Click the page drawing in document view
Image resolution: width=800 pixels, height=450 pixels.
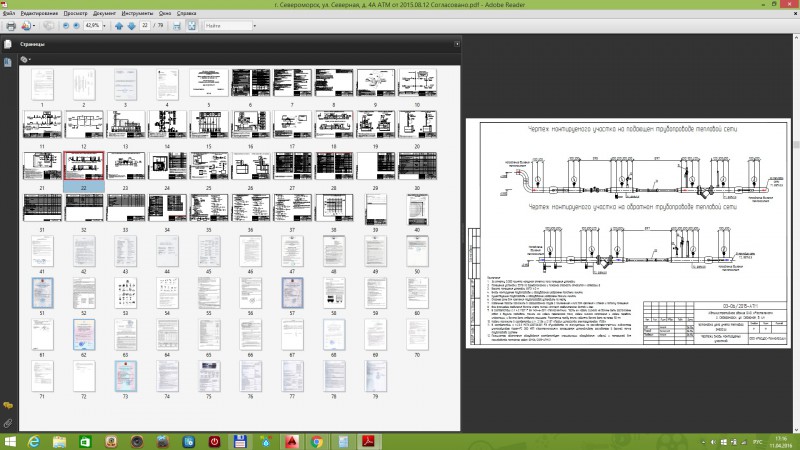[628, 234]
